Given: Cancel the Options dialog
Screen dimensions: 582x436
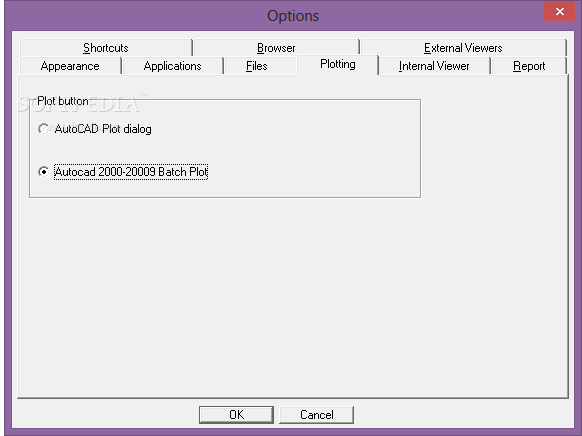Looking at the screenshot, I should coord(317,414).
